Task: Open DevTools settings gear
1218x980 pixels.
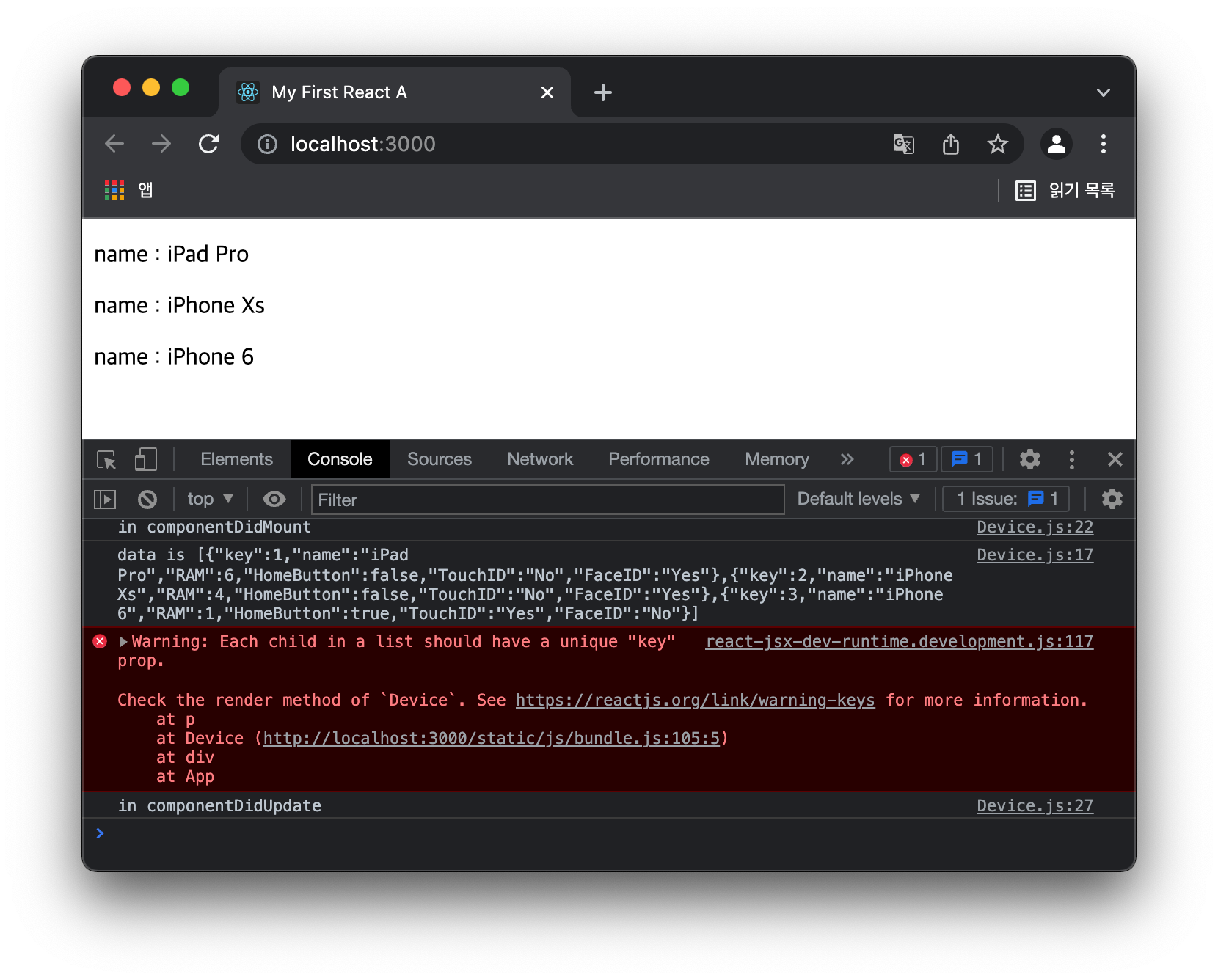Action: [x=1029, y=459]
